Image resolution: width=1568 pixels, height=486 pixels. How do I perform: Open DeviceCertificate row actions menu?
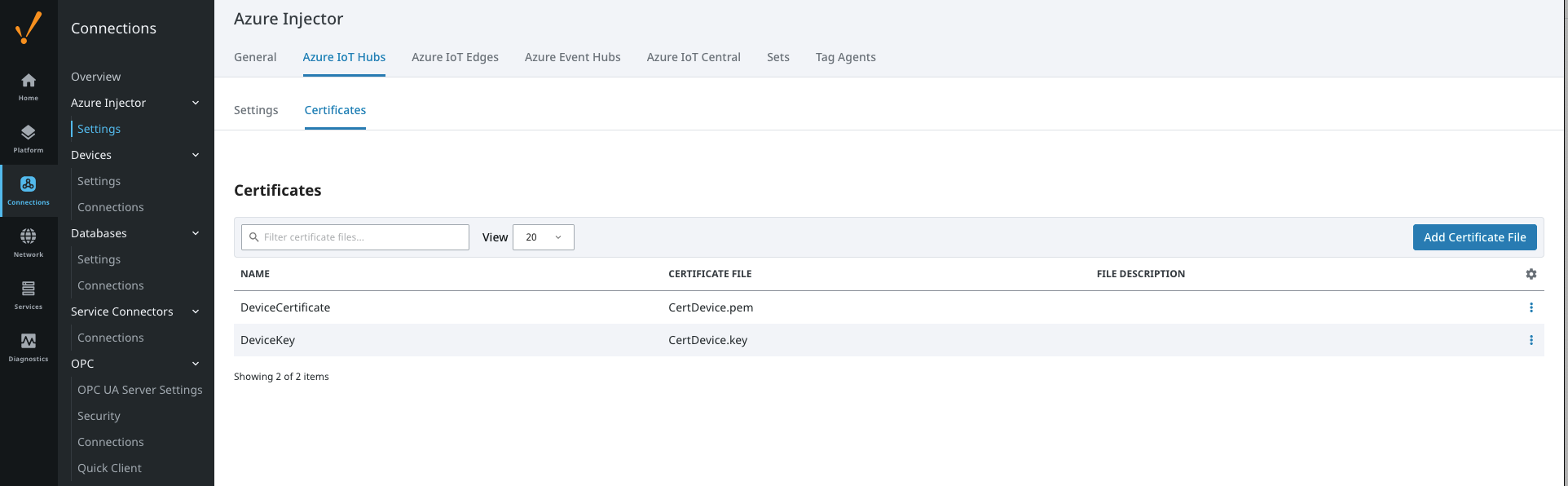tap(1531, 307)
